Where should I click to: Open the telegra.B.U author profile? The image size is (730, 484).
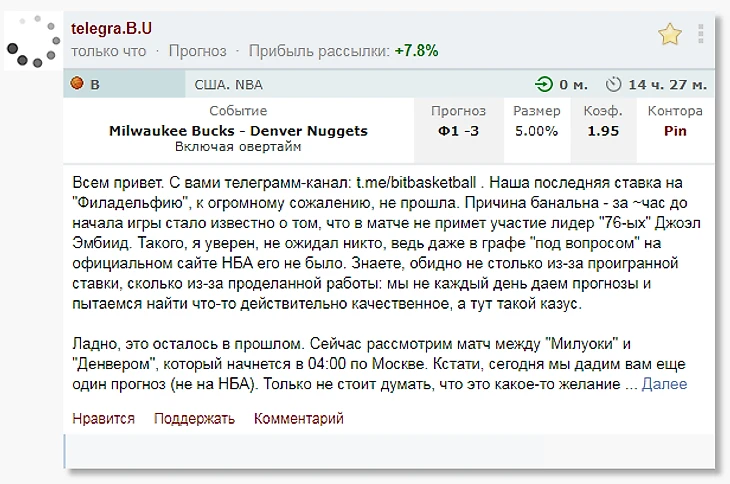[112, 28]
